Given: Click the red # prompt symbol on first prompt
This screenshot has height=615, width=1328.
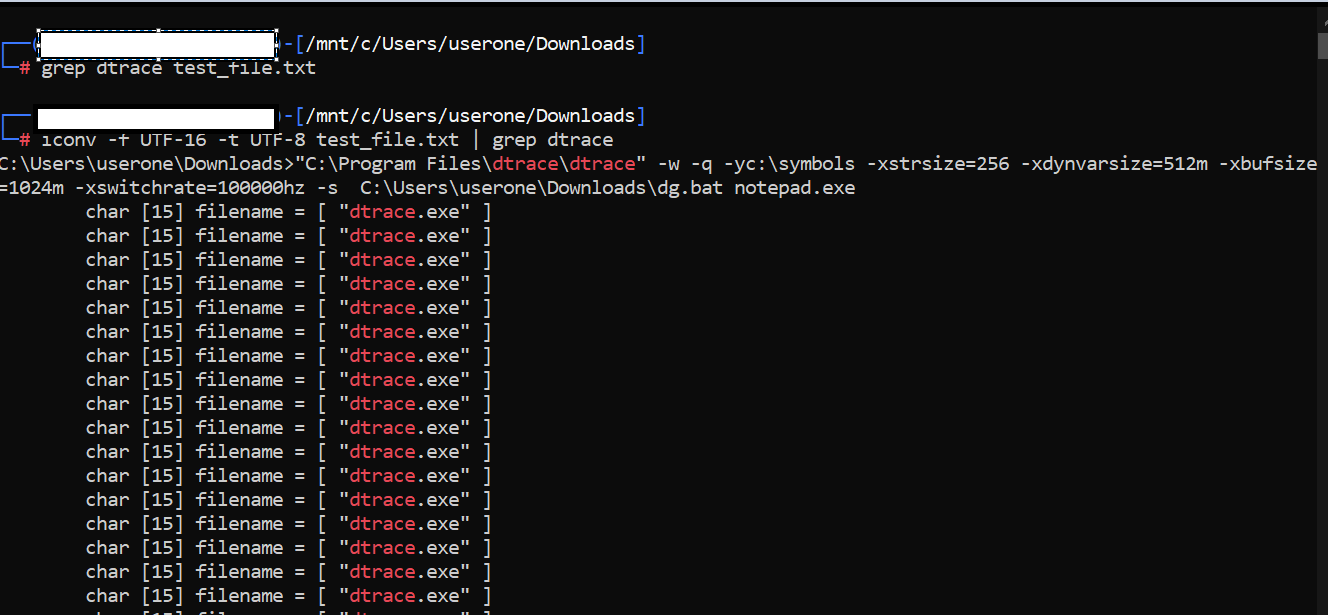Looking at the screenshot, I should 24,69.
